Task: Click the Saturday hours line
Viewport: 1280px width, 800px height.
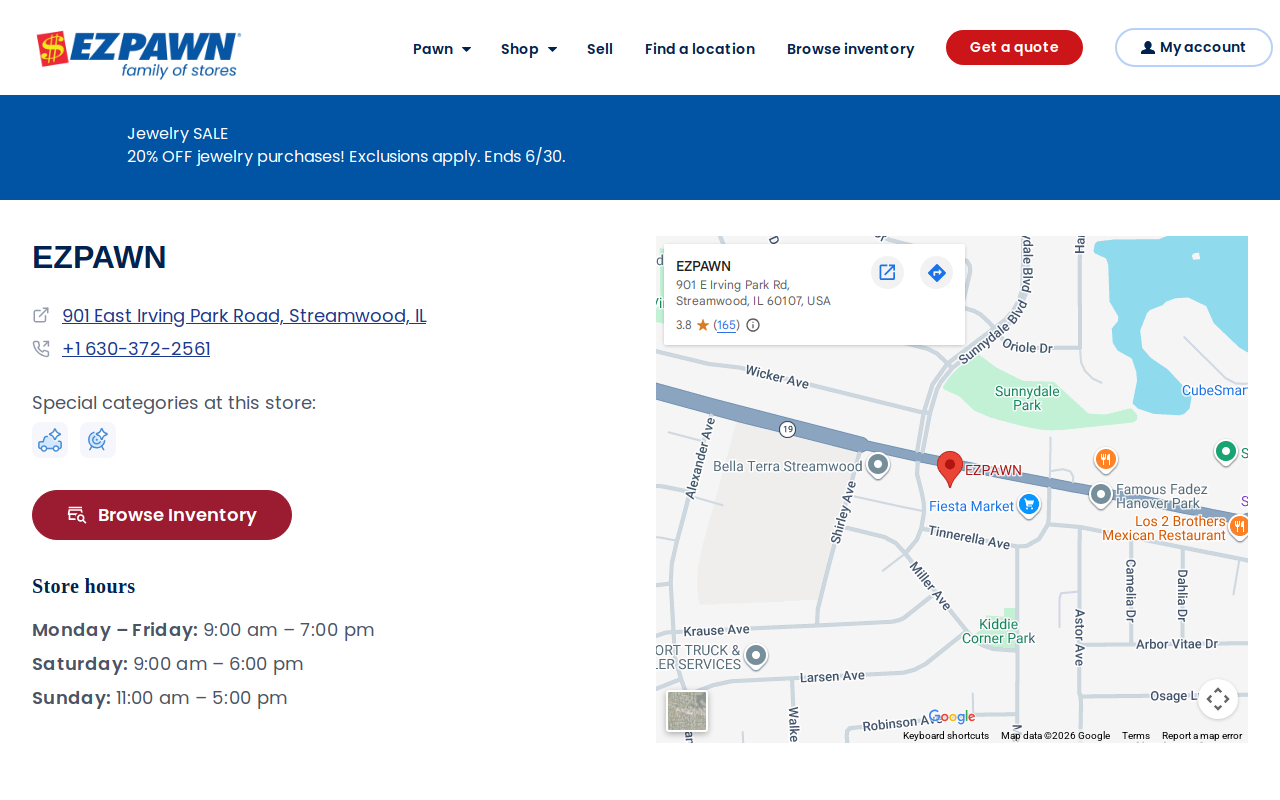Action: (168, 664)
